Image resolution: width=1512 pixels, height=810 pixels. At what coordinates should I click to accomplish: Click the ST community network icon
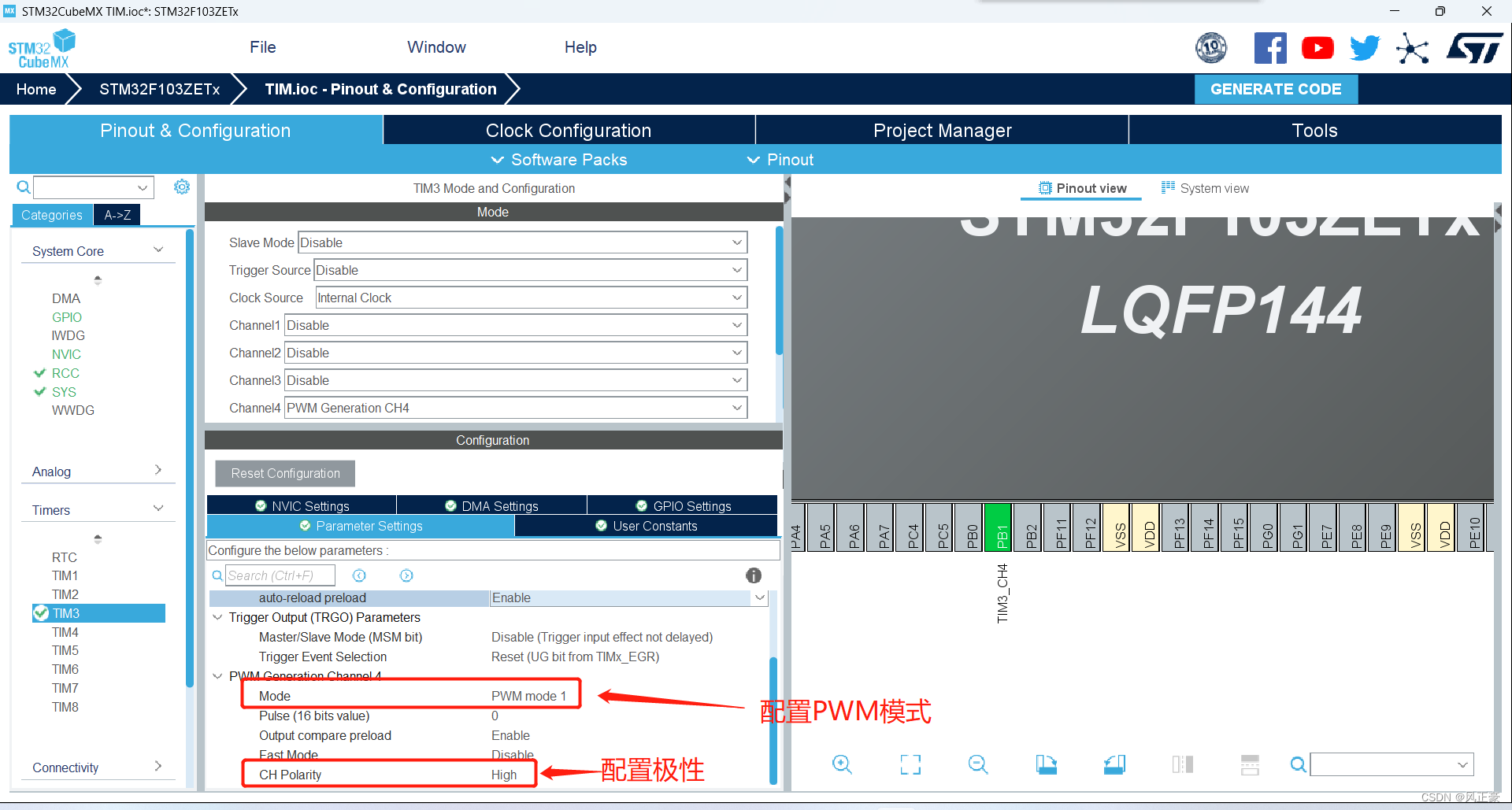click(1413, 49)
